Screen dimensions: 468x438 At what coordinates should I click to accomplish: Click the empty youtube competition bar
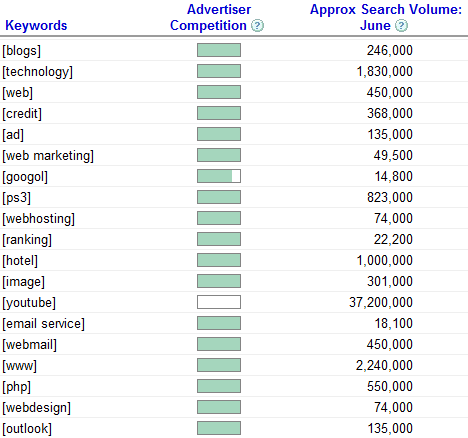(219, 302)
